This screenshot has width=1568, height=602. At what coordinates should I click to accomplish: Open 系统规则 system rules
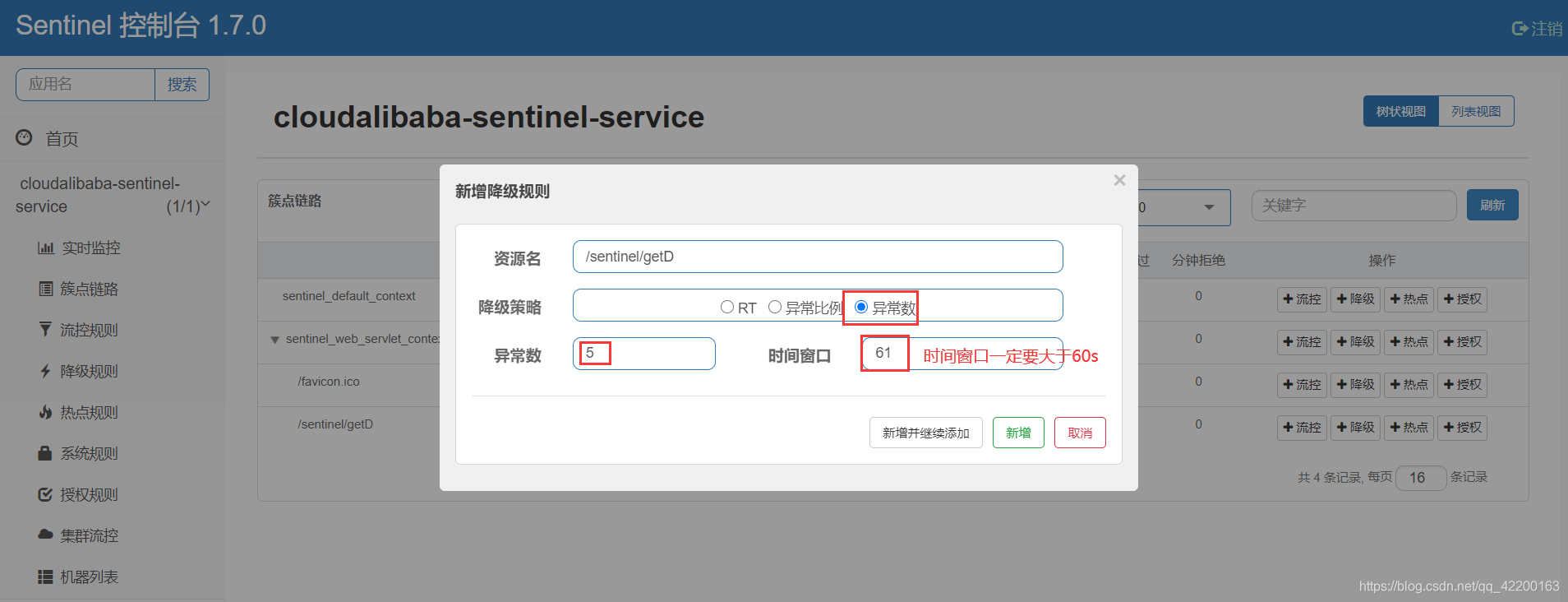79,453
